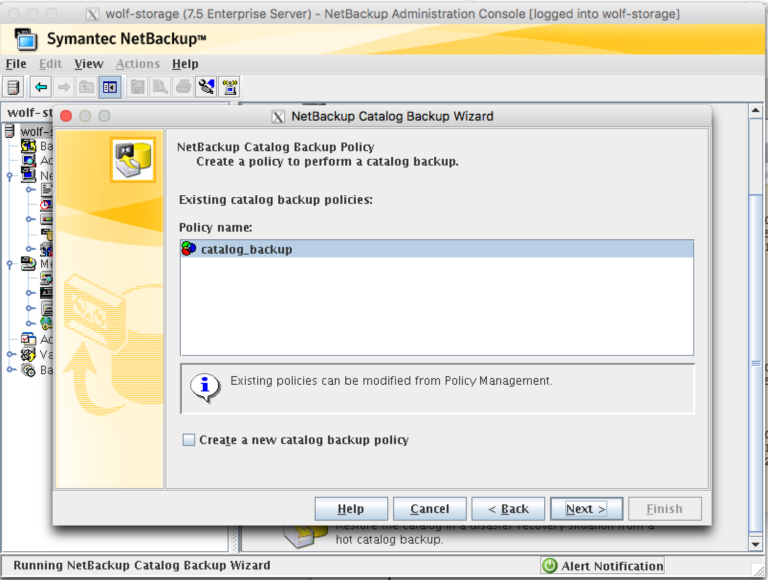768x580 pixels.
Task: Expand the Vault Management tree node
Action: pyautogui.click(x=11, y=354)
